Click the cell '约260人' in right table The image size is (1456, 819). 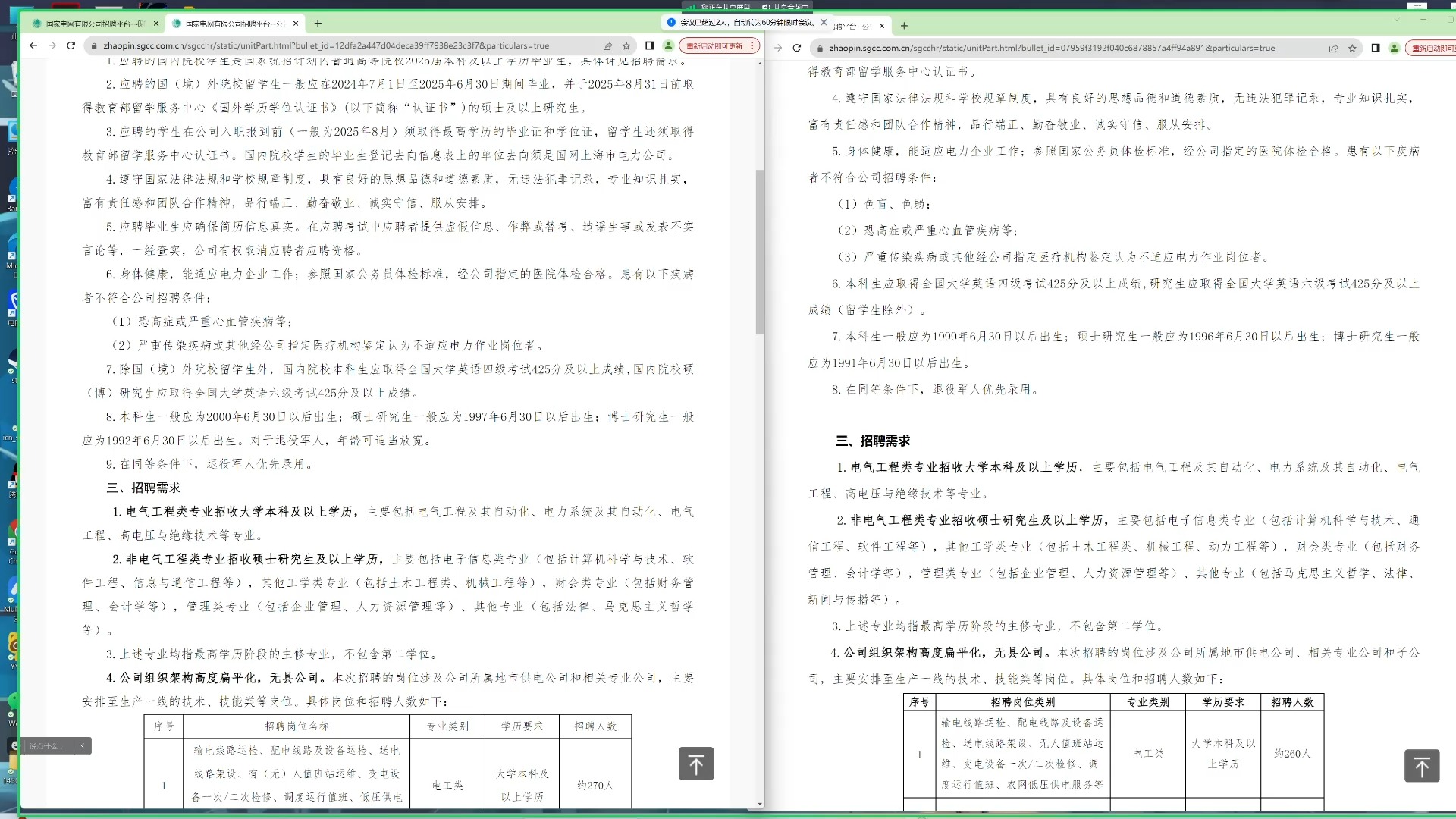[x=1293, y=754]
